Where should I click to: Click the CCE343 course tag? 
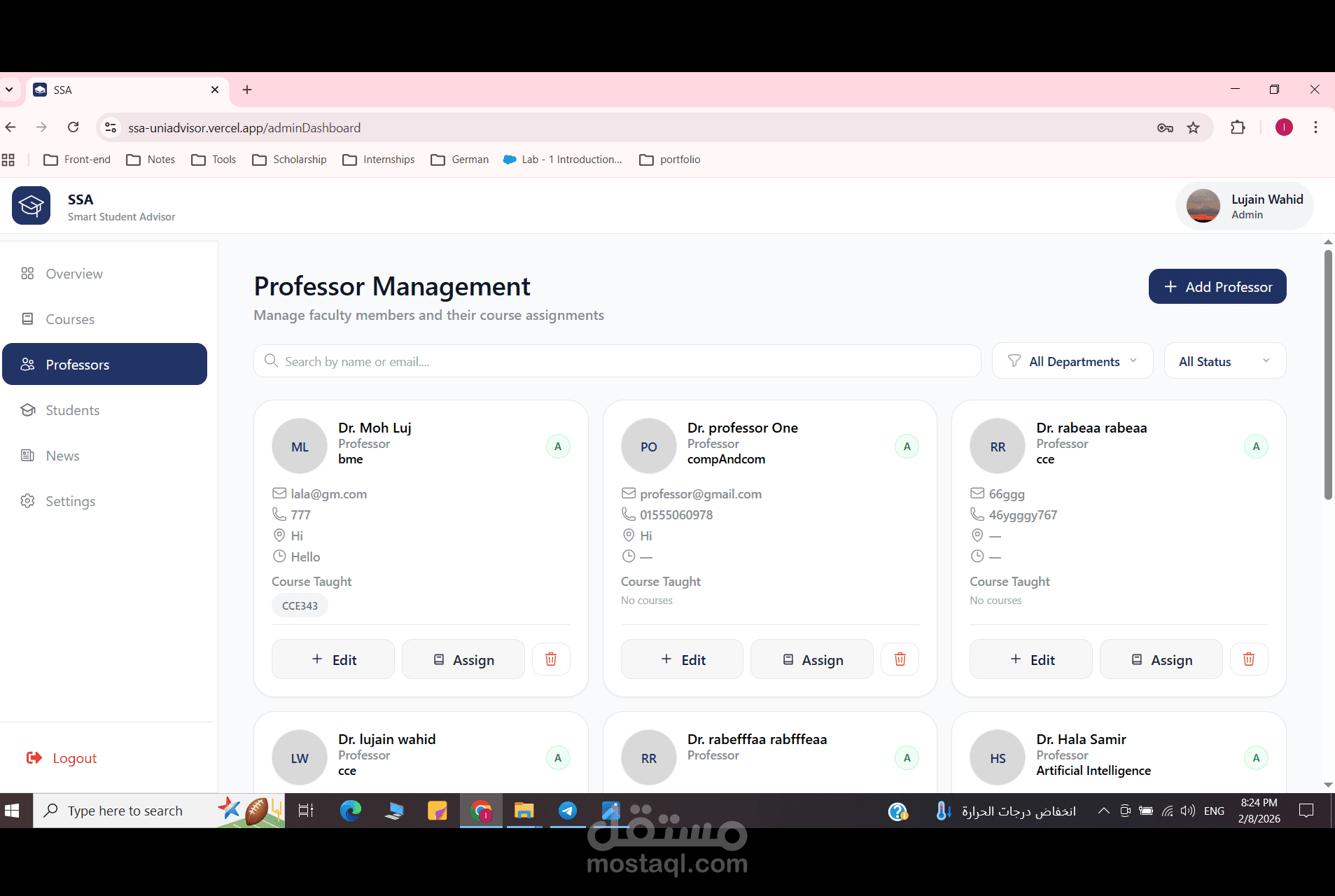point(300,605)
